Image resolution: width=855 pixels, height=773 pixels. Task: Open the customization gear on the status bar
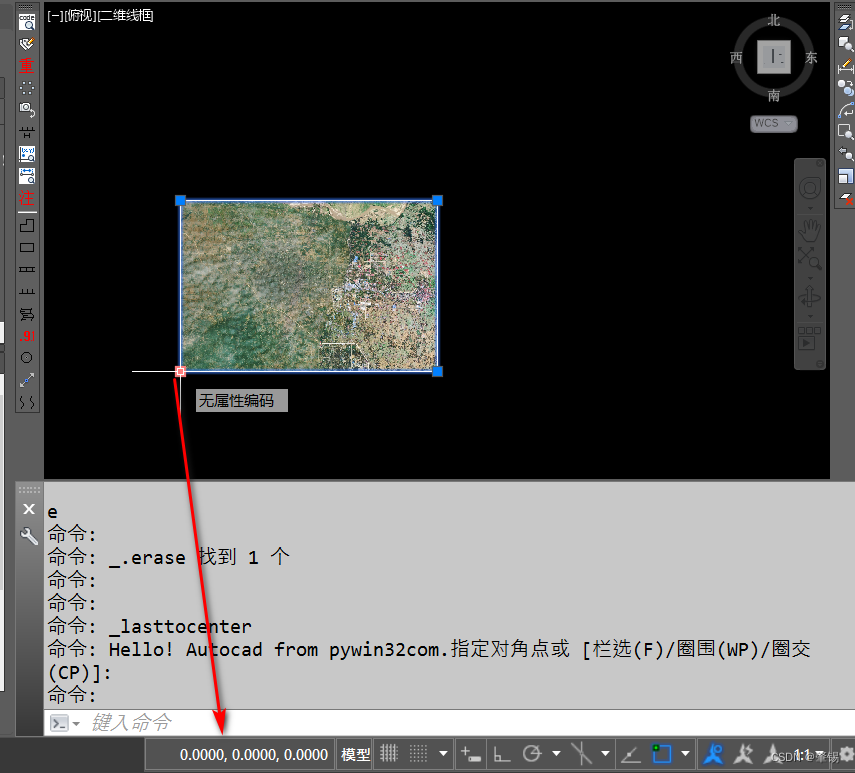tap(845, 754)
